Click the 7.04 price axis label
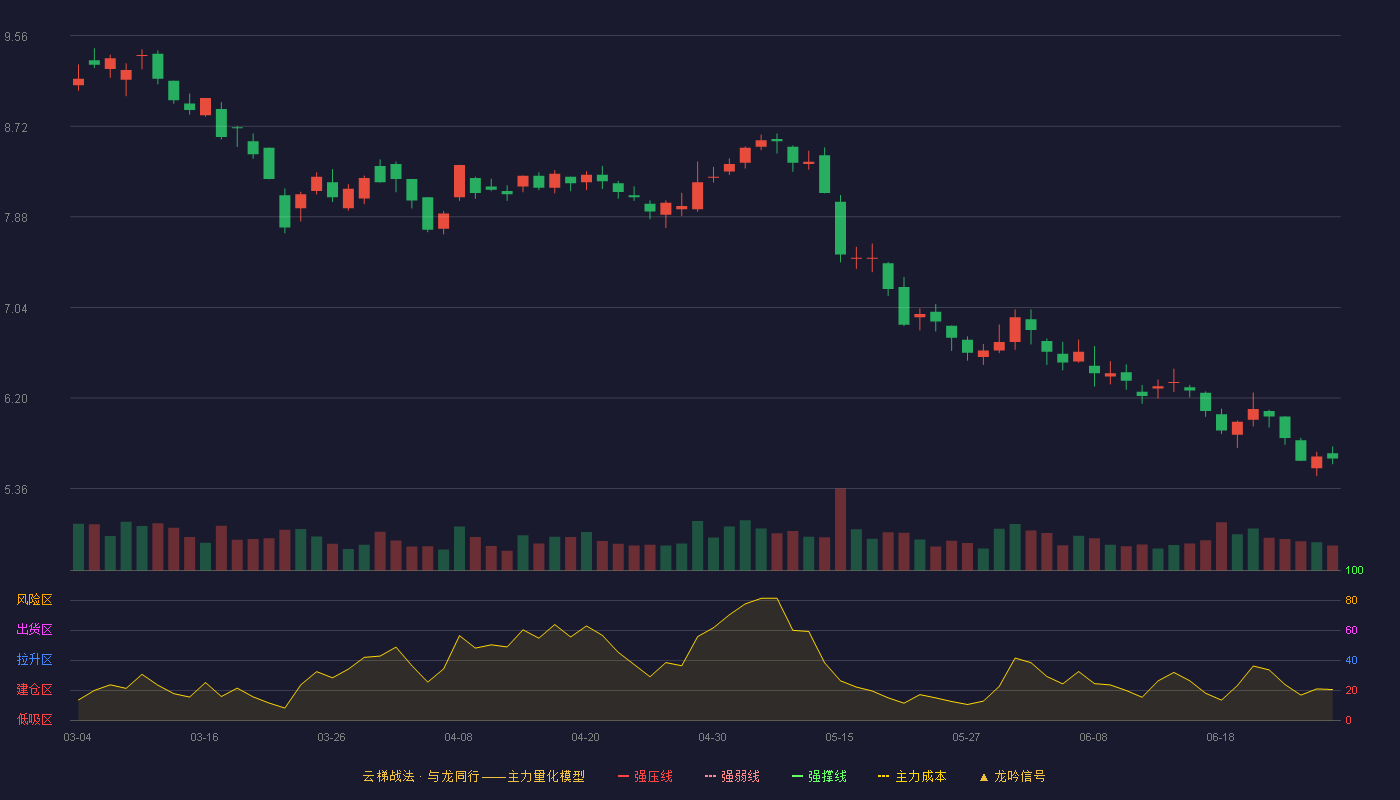The image size is (1400, 800). (16, 308)
